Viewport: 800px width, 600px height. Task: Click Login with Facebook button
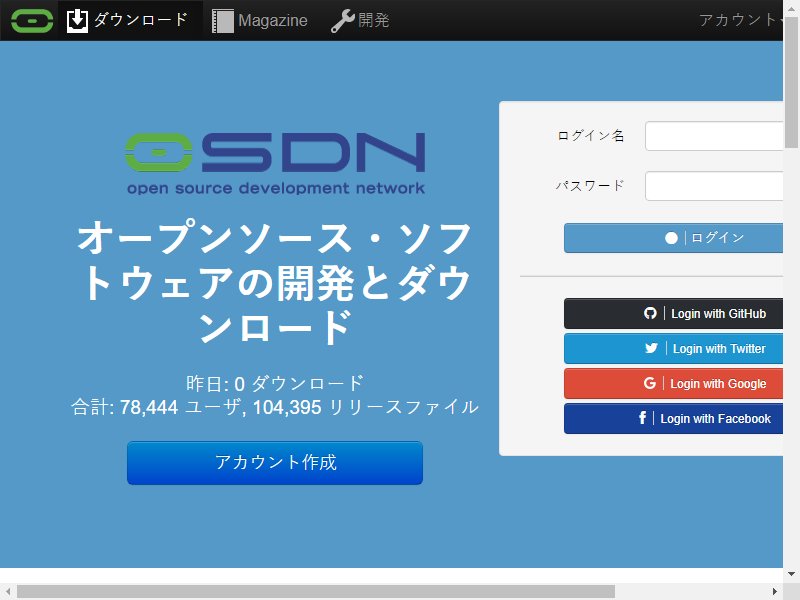[673, 418]
